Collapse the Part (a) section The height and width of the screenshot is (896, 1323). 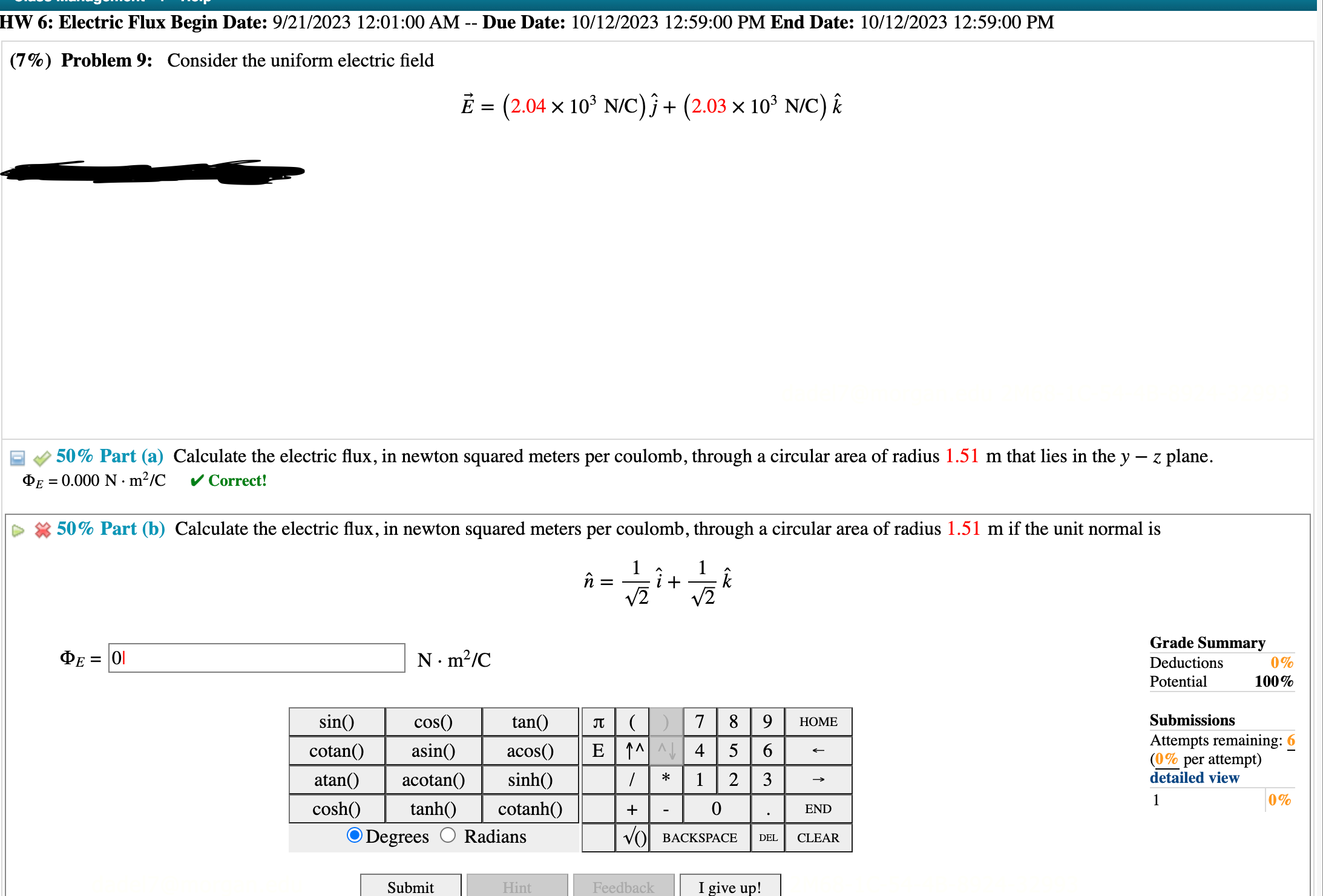point(18,457)
